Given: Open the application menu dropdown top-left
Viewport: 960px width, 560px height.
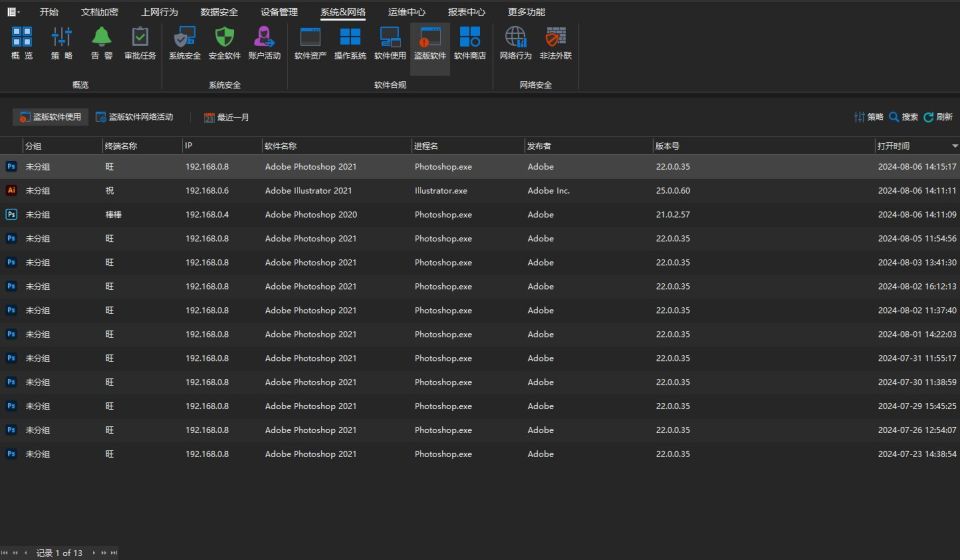Looking at the screenshot, I should pos(13,12).
